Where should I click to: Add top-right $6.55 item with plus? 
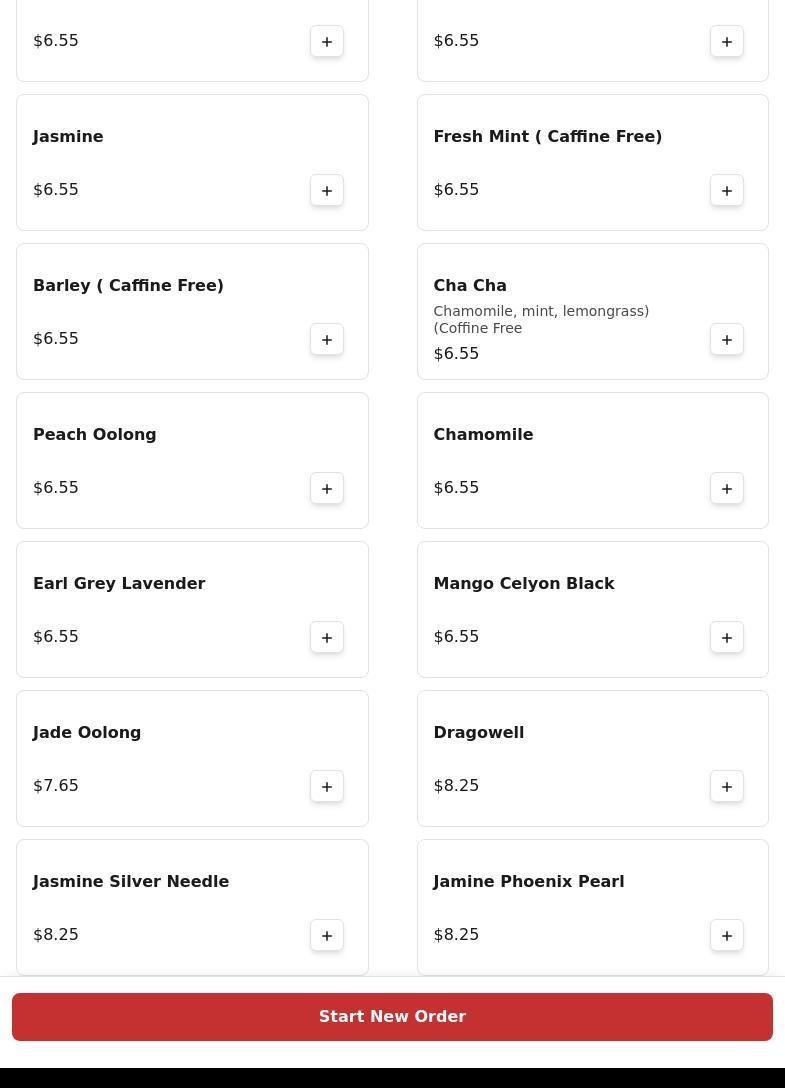coord(727,42)
